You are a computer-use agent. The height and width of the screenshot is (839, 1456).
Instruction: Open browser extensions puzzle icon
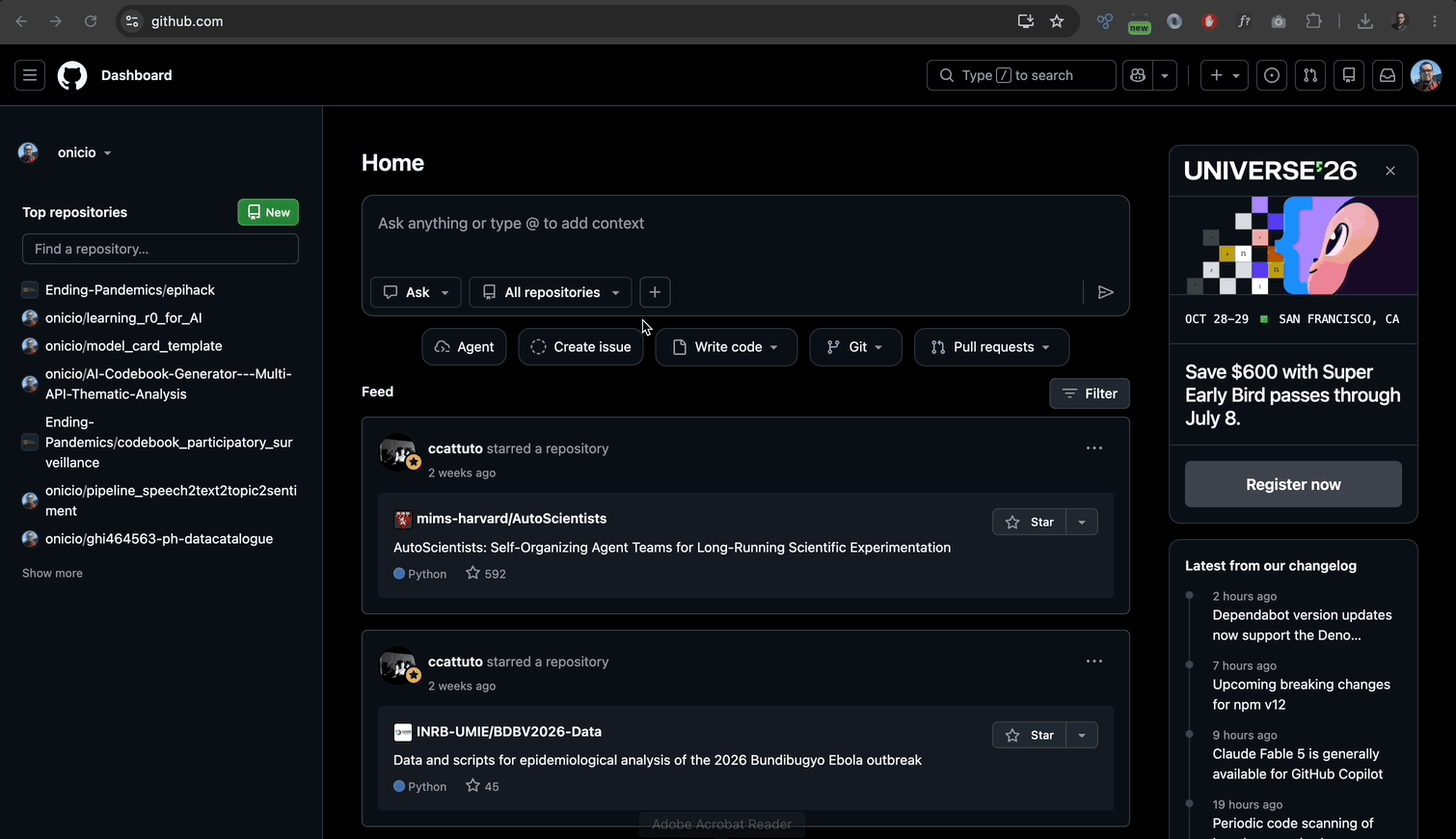tap(1313, 21)
